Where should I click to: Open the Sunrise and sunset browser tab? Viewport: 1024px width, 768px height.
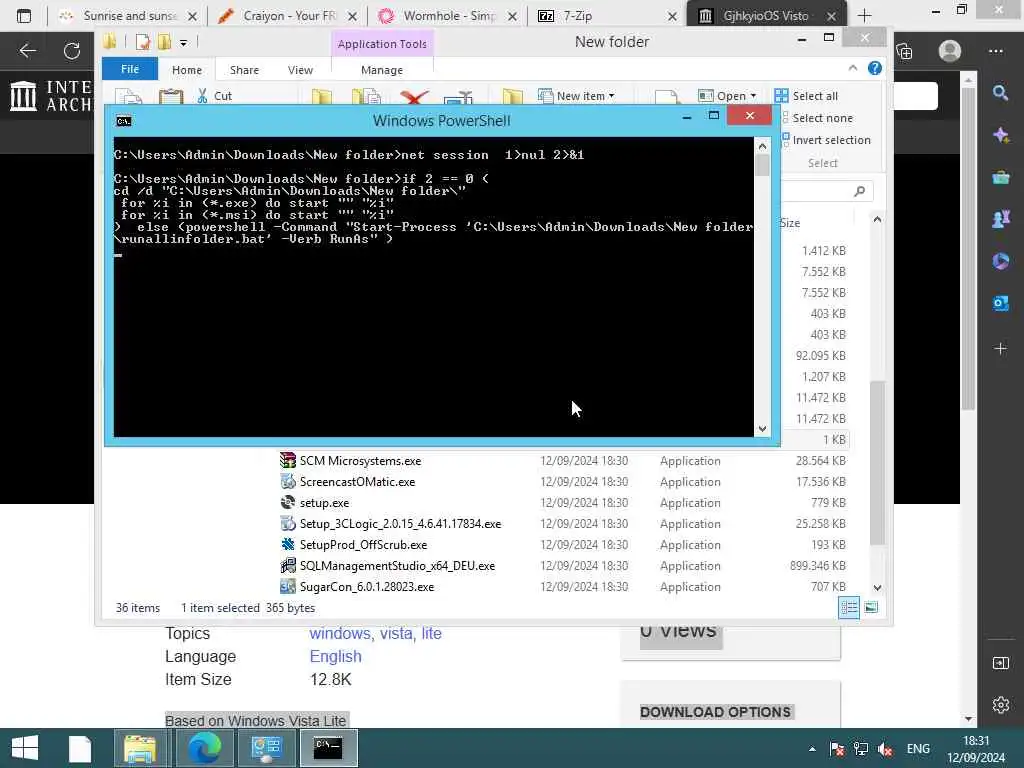127,16
